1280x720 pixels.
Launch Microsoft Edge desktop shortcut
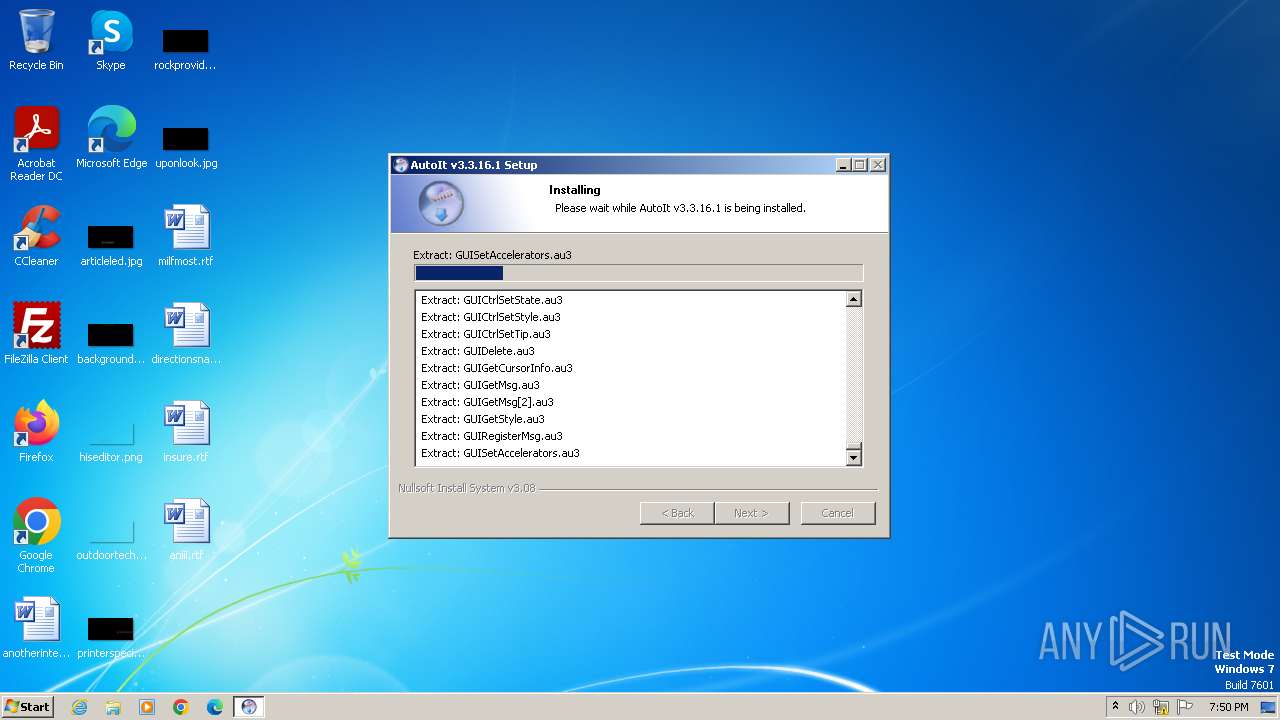point(111,138)
